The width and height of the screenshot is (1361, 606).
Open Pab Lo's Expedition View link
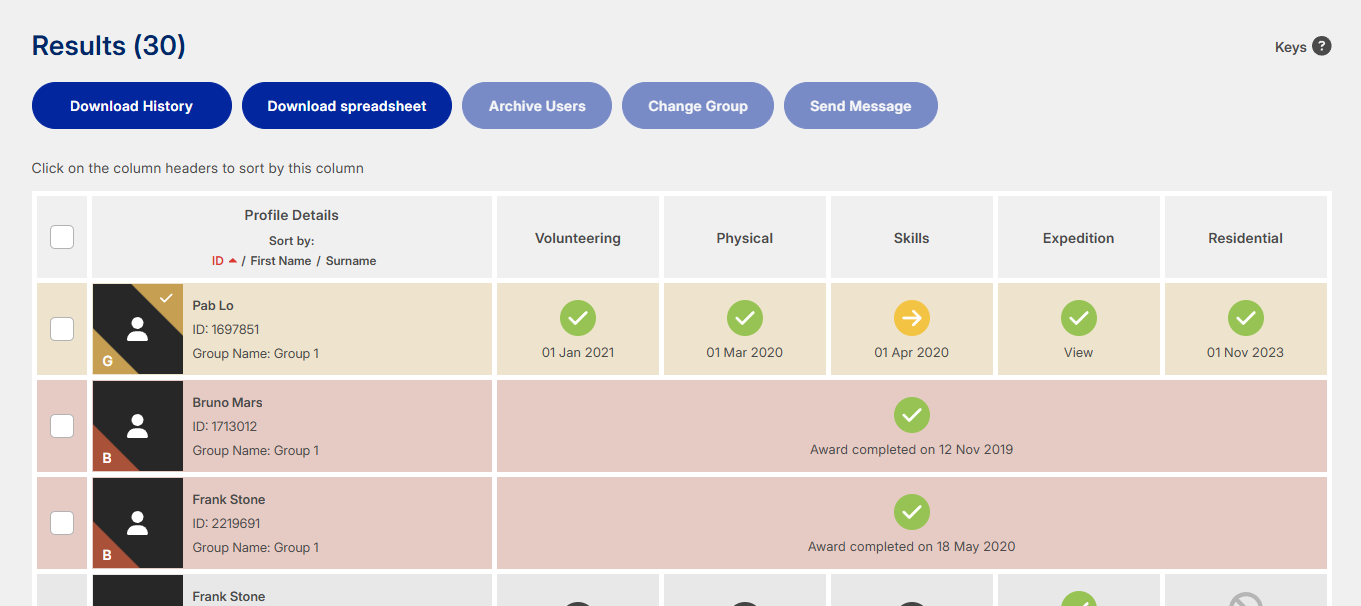coord(1079,353)
